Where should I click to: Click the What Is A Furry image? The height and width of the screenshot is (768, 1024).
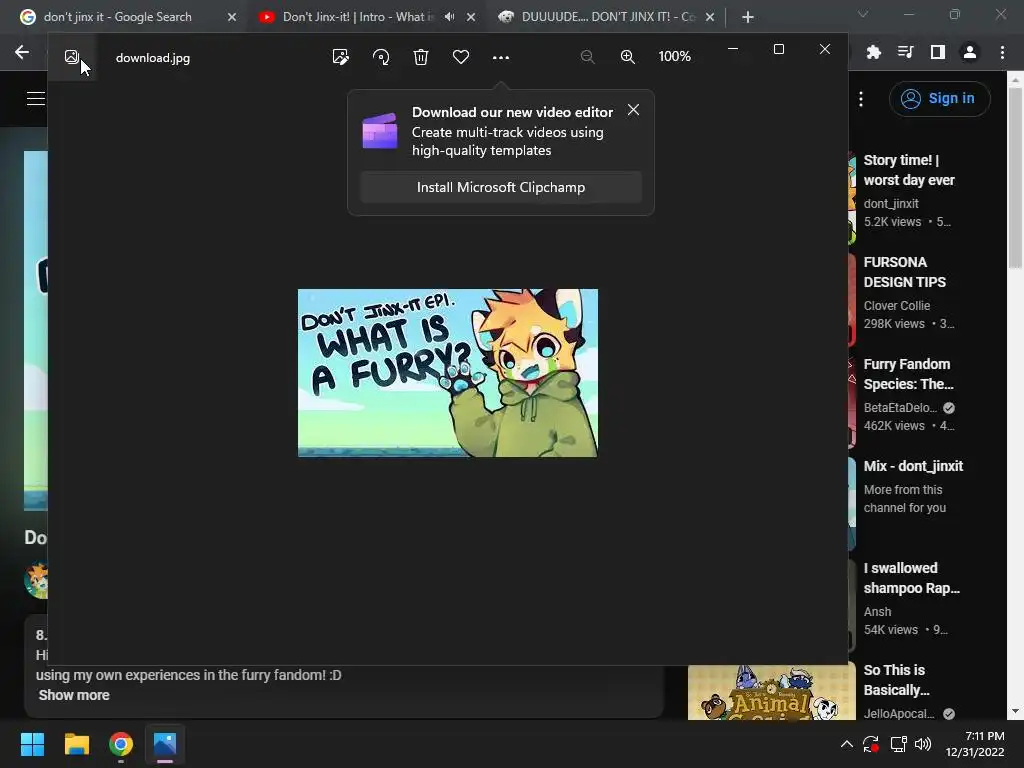pyautogui.click(x=447, y=373)
